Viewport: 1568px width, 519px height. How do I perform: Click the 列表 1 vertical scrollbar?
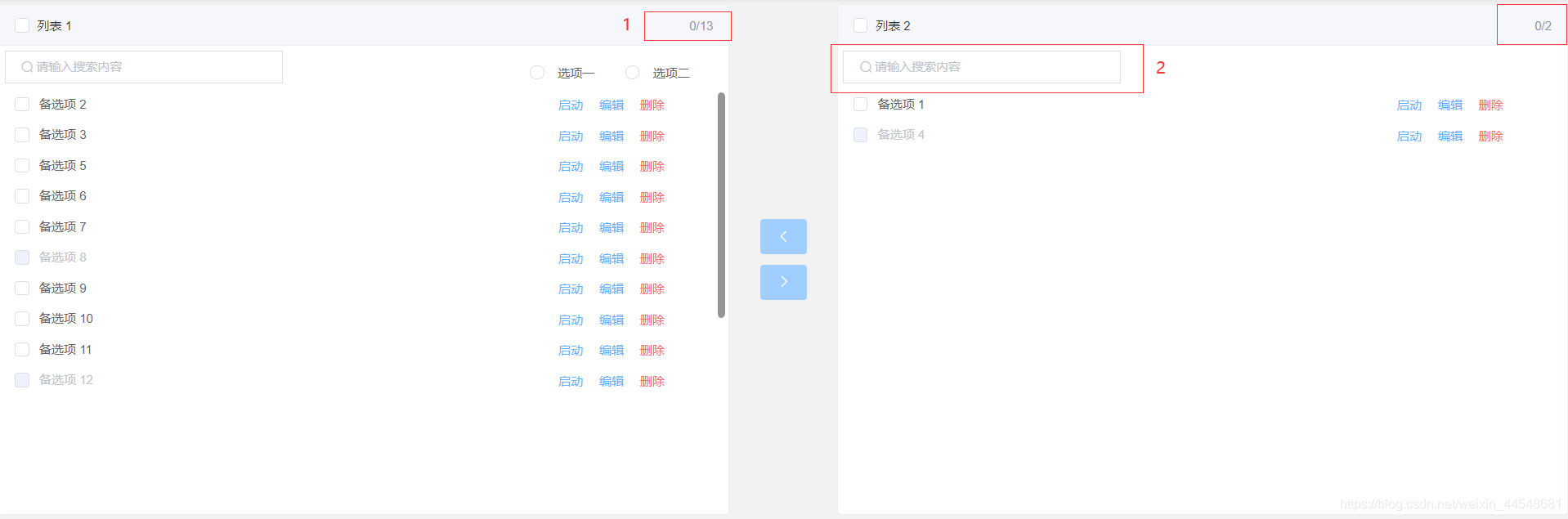click(721, 204)
